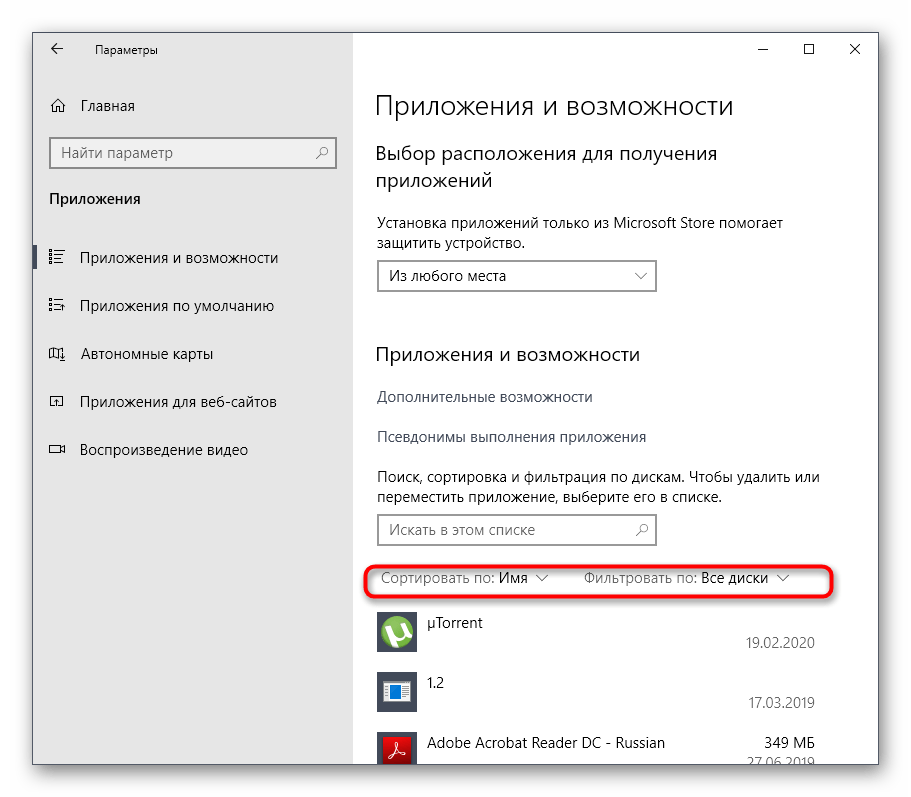Click the µTorrent app icon
The image size is (911, 797).
coord(396,632)
